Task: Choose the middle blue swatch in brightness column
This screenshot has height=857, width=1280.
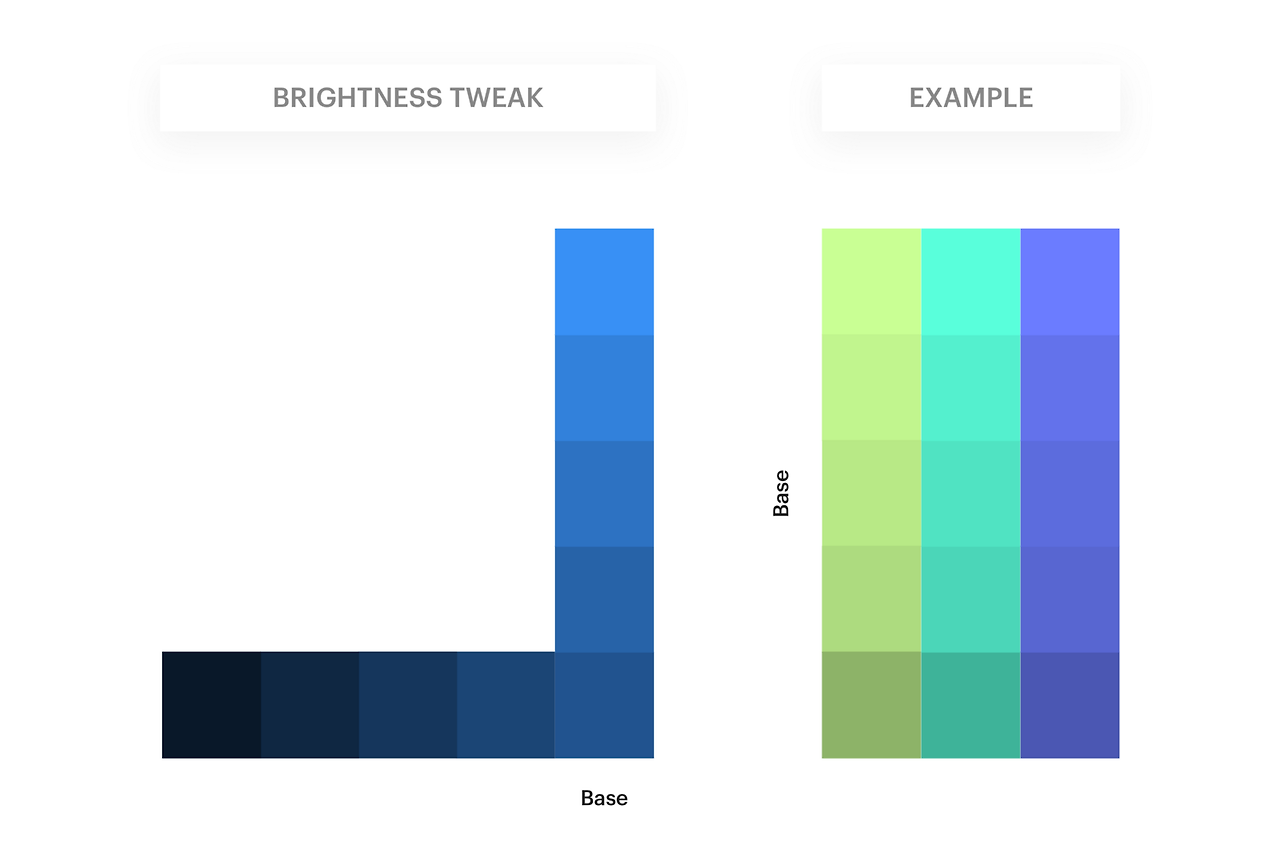Action: point(604,494)
